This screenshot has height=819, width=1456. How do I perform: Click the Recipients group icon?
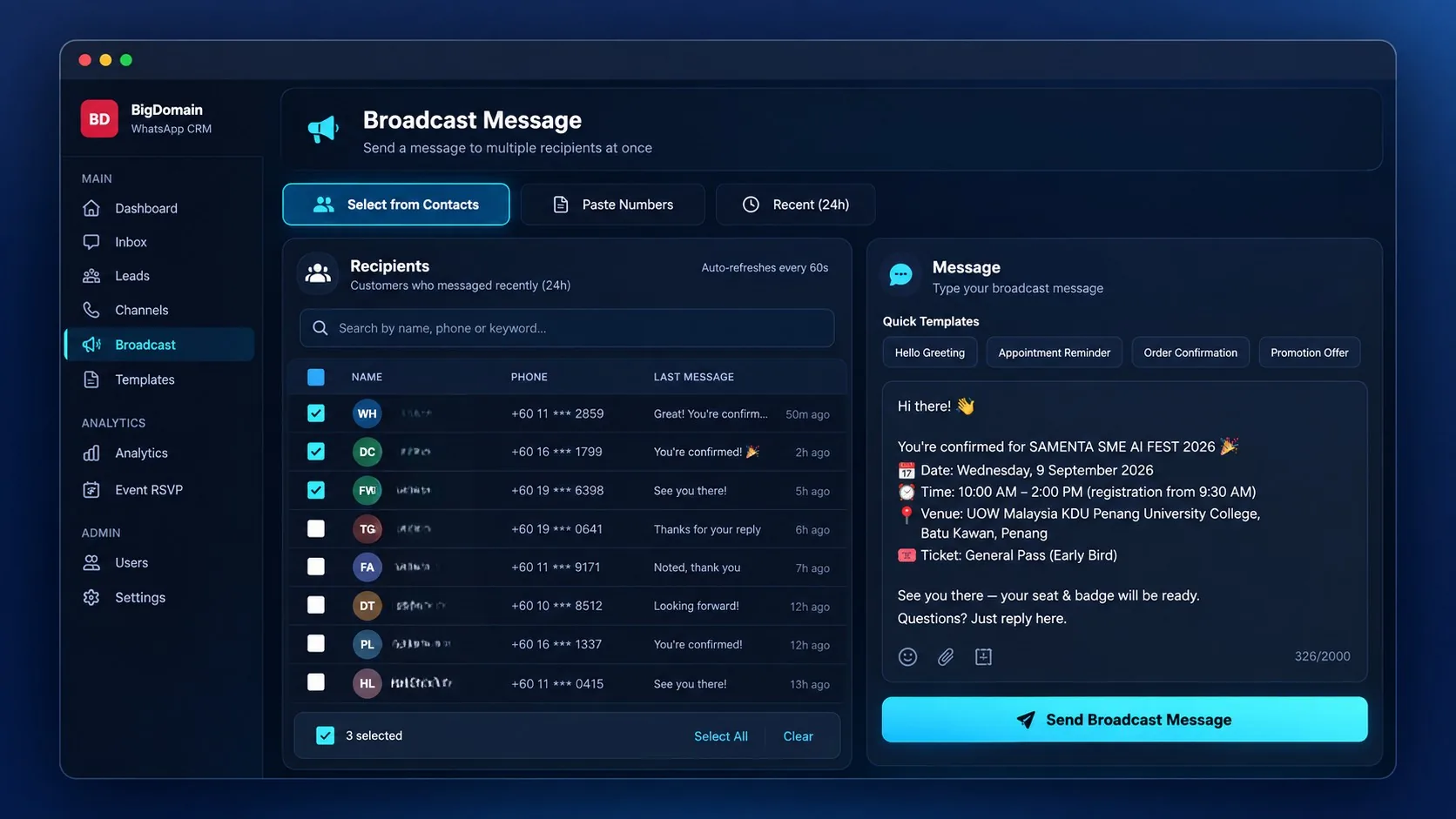(x=318, y=273)
